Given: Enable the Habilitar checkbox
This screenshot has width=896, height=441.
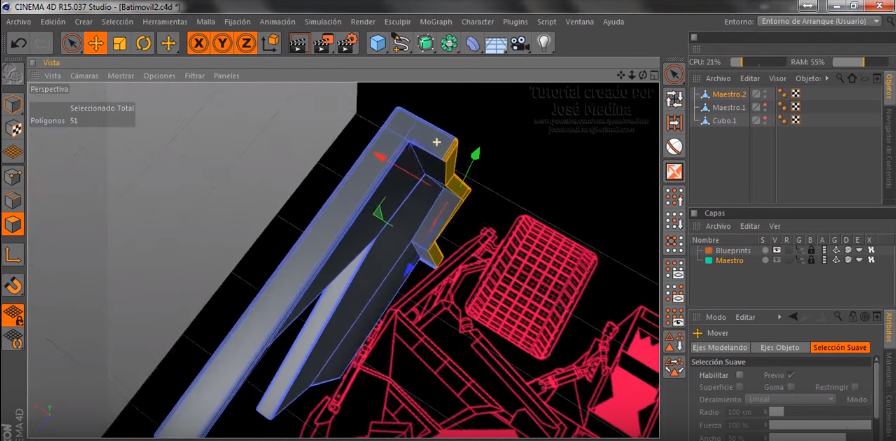Looking at the screenshot, I should tap(739, 375).
